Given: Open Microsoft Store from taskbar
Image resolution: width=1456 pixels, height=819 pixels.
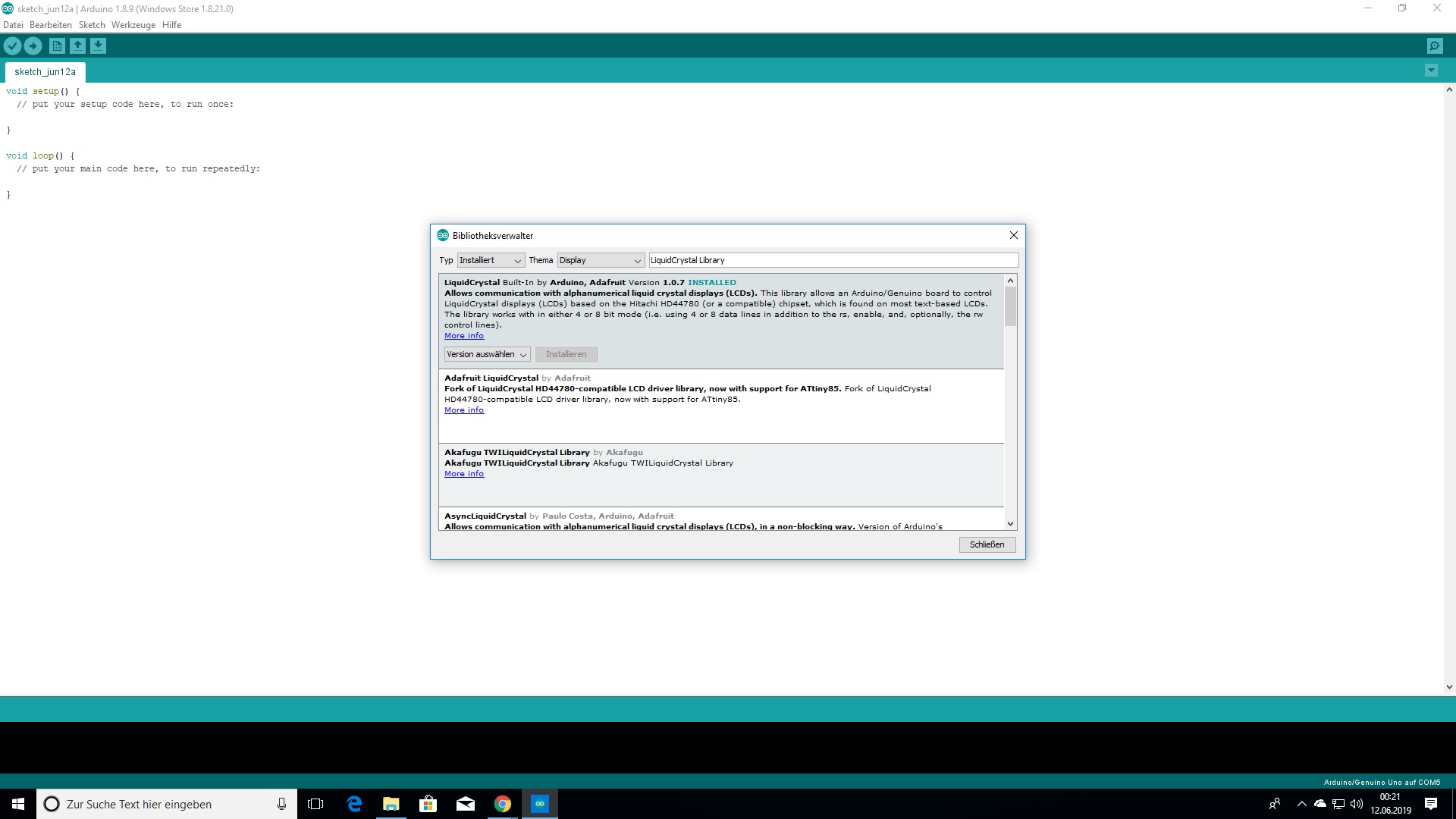Looking at the screenshot, I should coord(428,804).
